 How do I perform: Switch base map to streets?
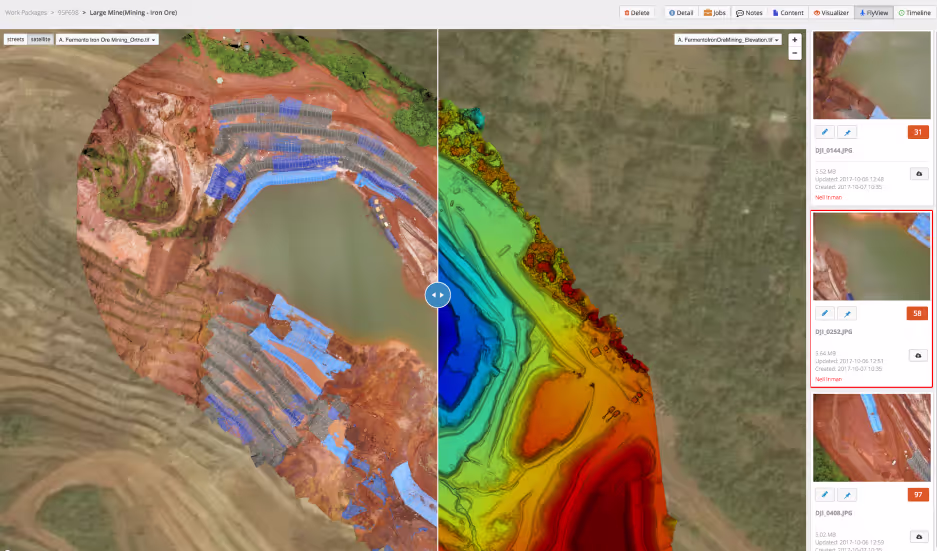click(x=16, y=39)
